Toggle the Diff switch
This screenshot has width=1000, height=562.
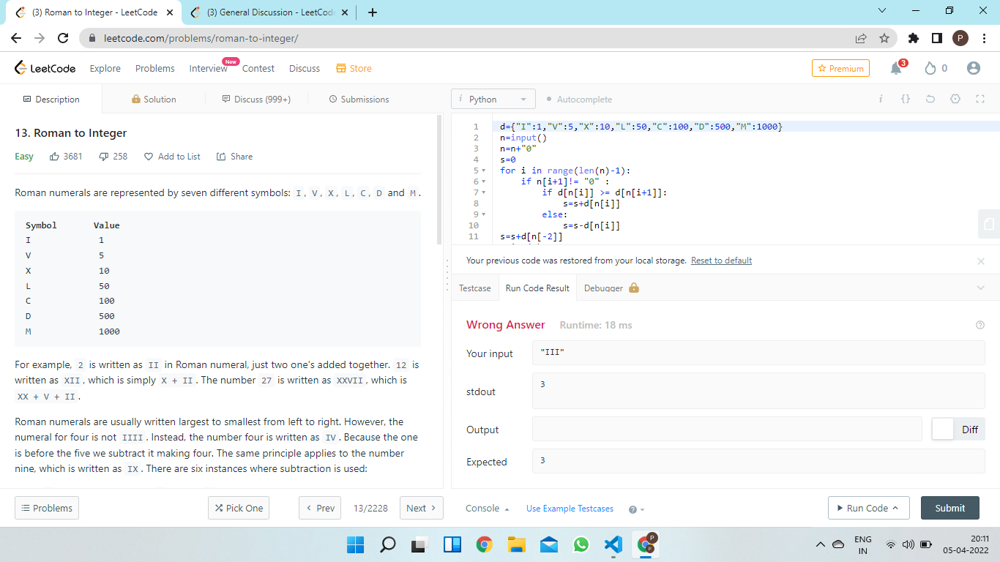pos(958,429)
